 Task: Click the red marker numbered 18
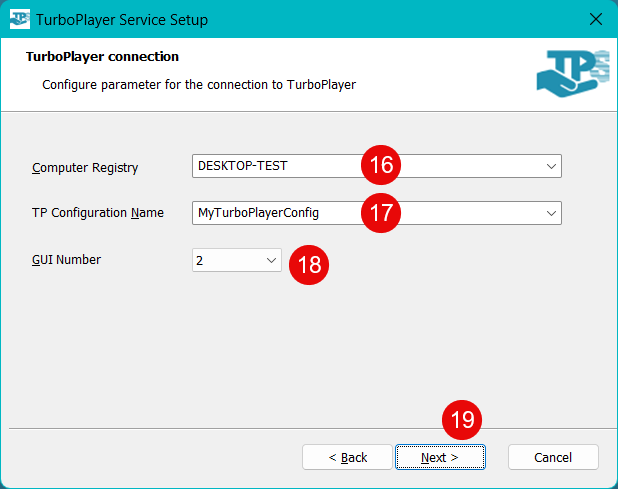click(x=309, y=264)
